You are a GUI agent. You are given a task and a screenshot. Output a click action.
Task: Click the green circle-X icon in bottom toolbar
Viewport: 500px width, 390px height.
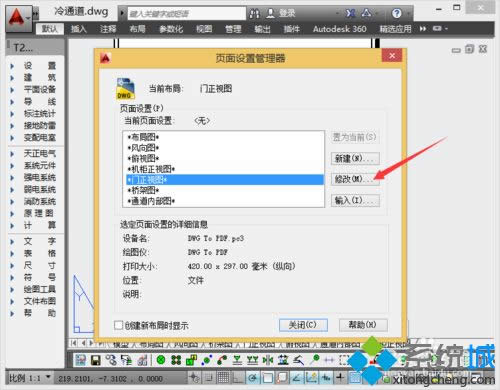161,360
